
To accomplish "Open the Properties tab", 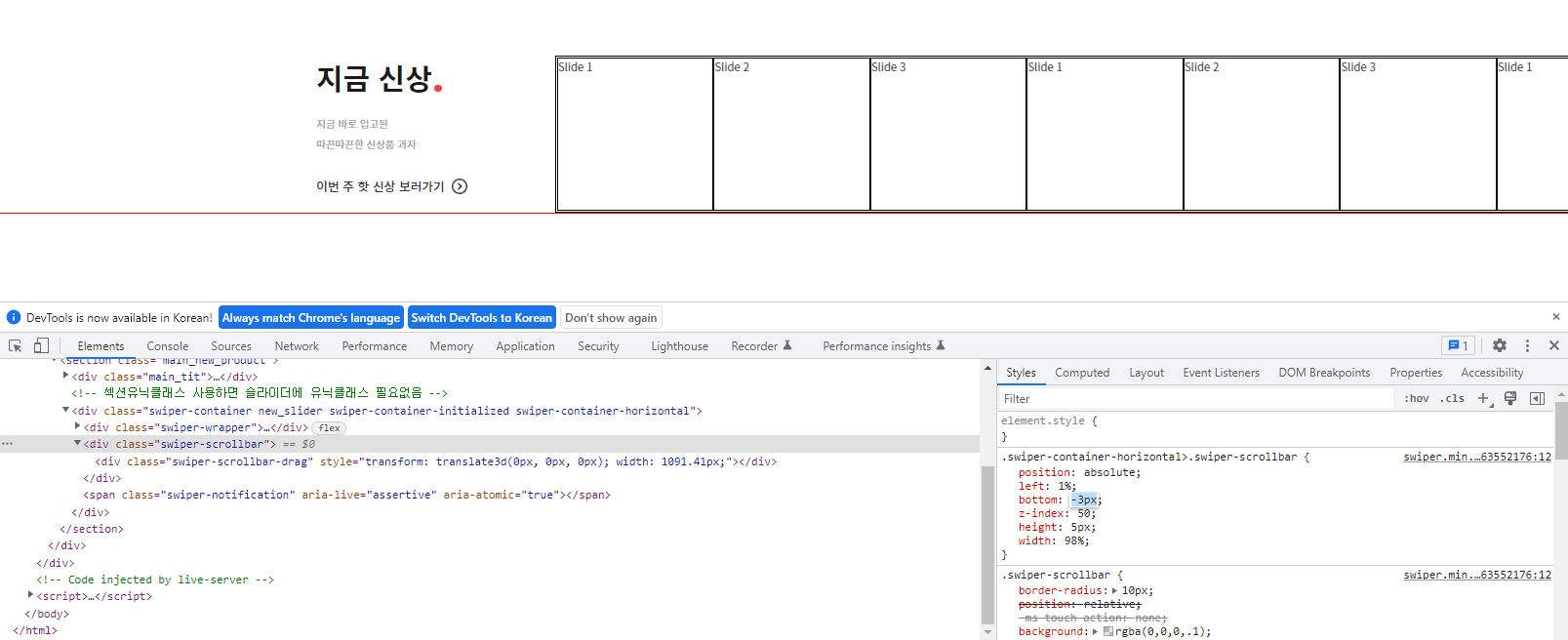I will point(1416,373).
